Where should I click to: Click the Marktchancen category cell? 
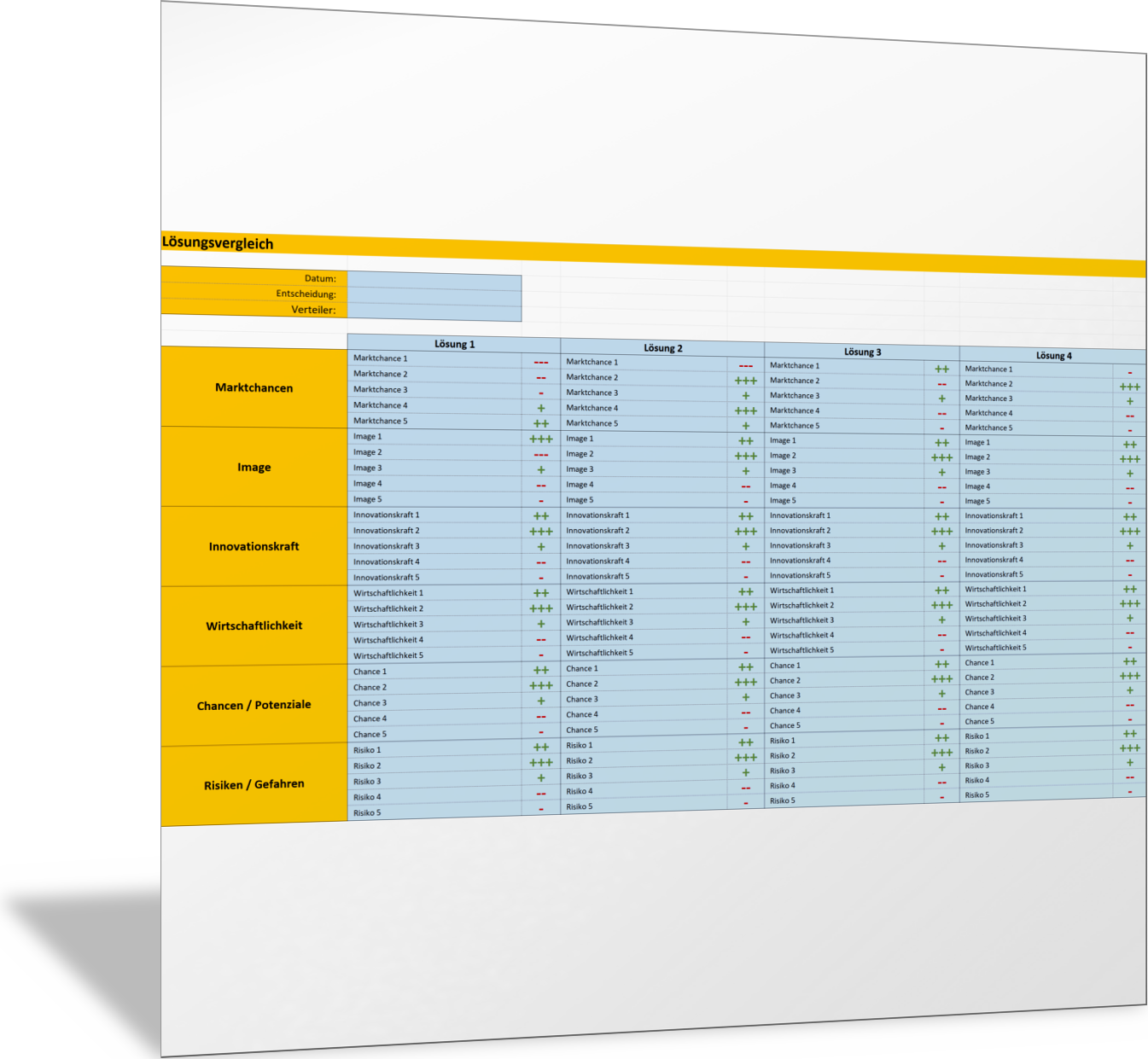(x=253, y=387)
